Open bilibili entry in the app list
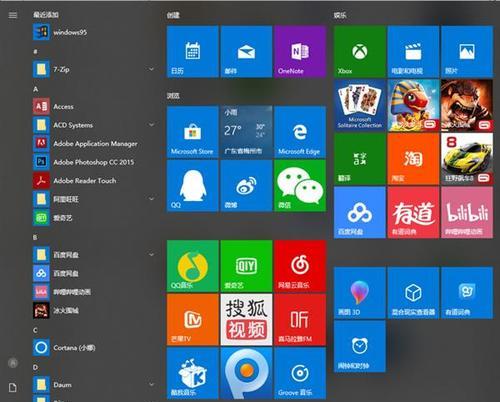The width and height of the screenshot is (500, 402). (x=93, y=292)
